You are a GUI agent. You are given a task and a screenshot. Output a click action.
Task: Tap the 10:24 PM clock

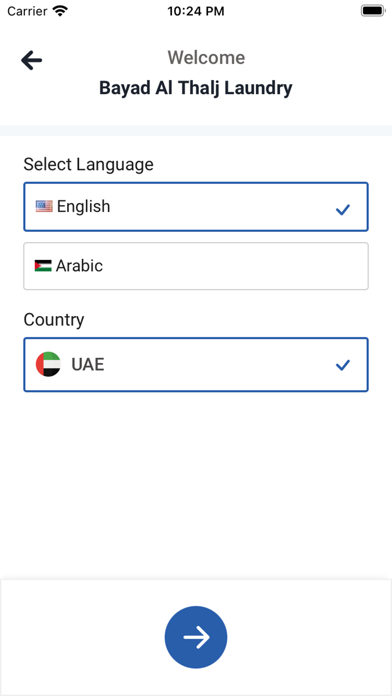(196, 11)
